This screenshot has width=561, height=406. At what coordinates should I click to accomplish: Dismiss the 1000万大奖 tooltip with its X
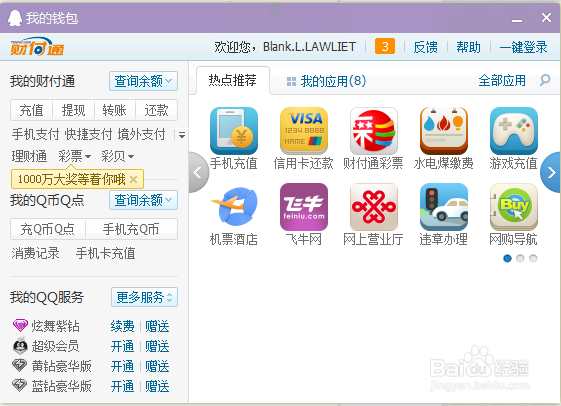pyautogui.click(x=133, y=179)
